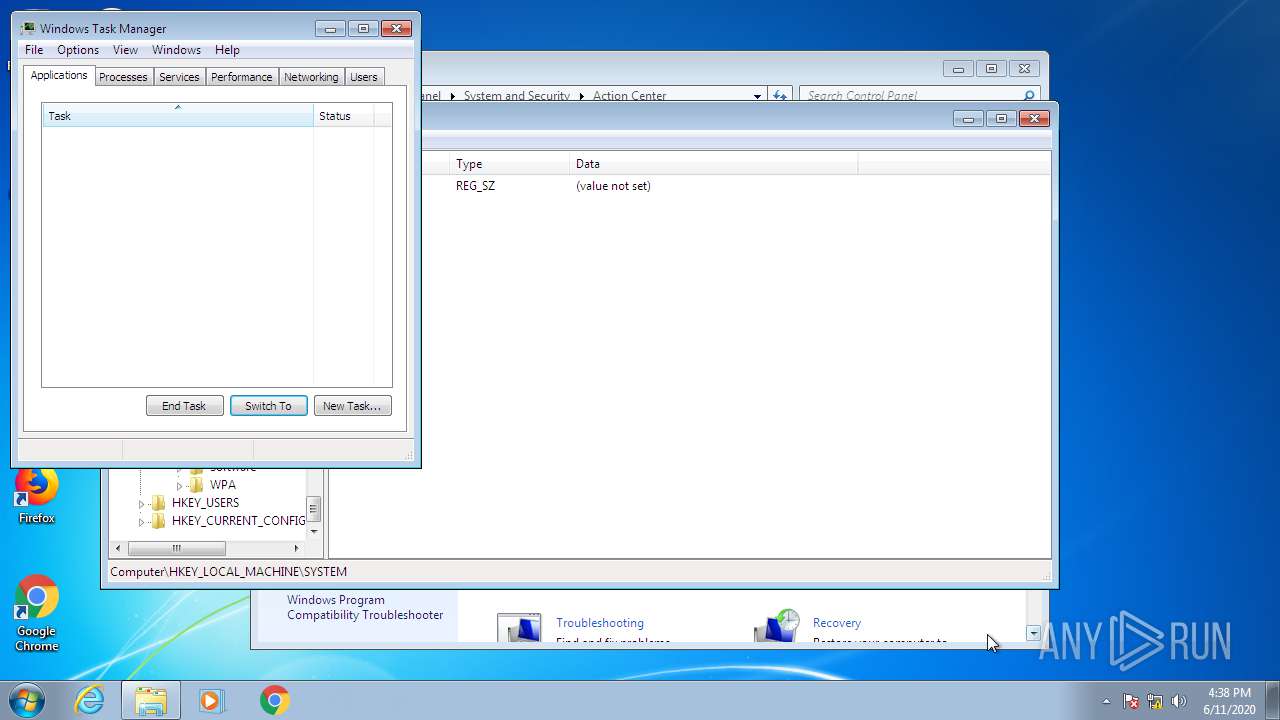Screen dimensions: 1280x720
Task: Click the network tray icon
Action: pos(1155,701)
